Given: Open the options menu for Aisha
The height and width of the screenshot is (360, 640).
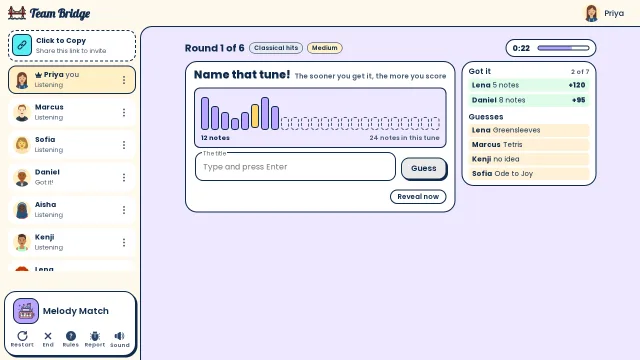Looking at the screenshot, I should pos(124,210).
